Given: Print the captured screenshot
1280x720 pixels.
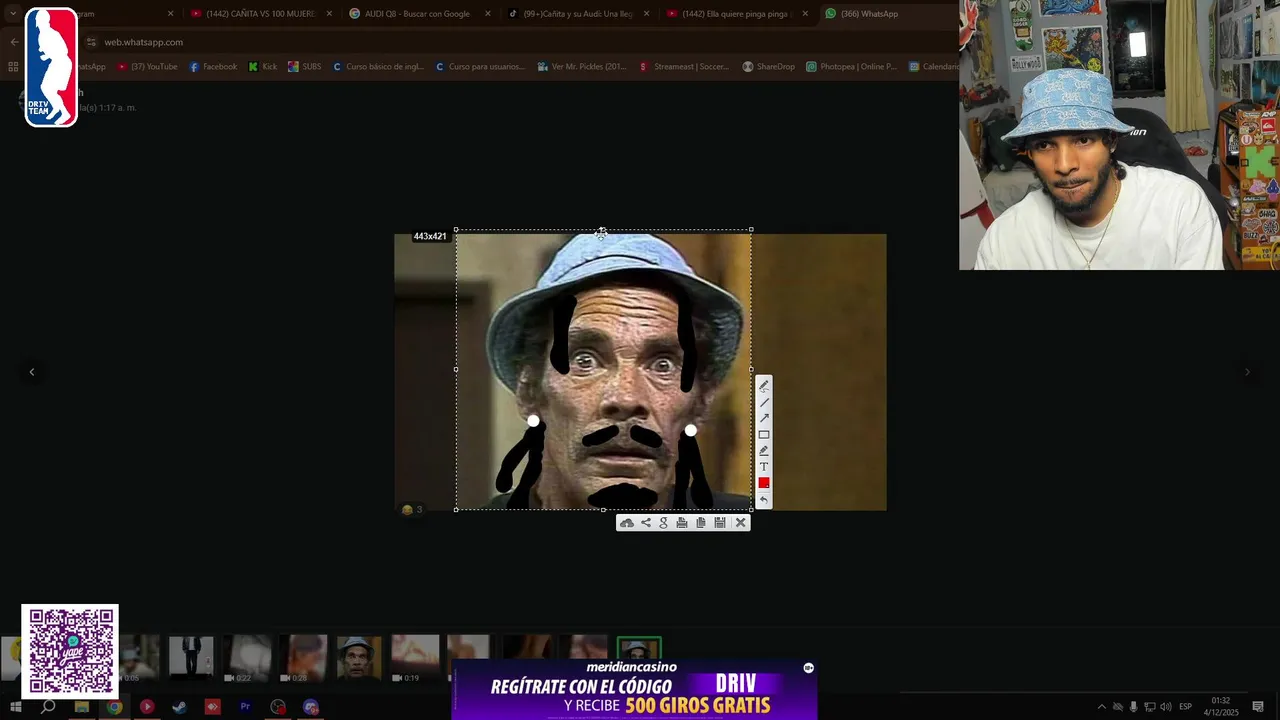Looking at the screenshot, I should tap(682, 522).
